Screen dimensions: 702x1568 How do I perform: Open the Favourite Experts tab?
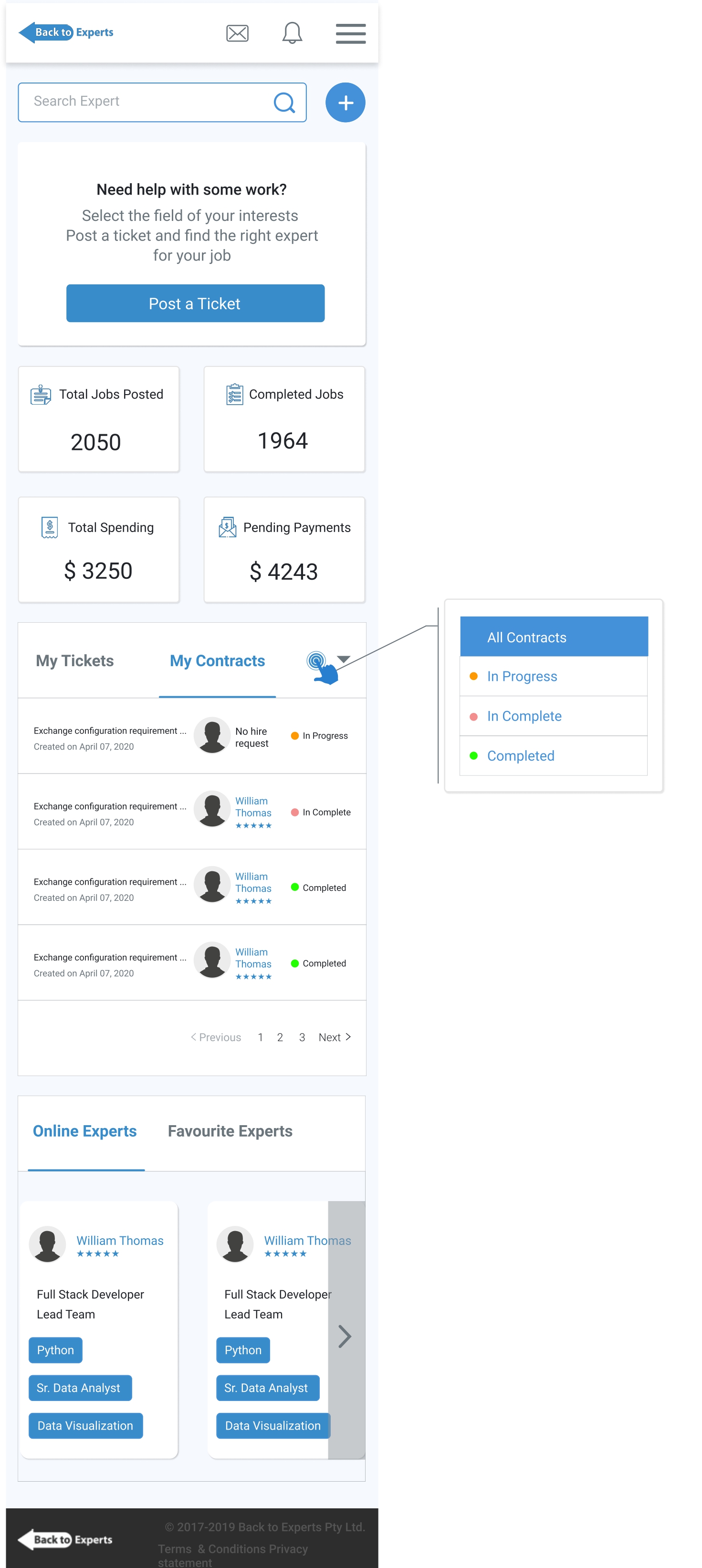230,1131
